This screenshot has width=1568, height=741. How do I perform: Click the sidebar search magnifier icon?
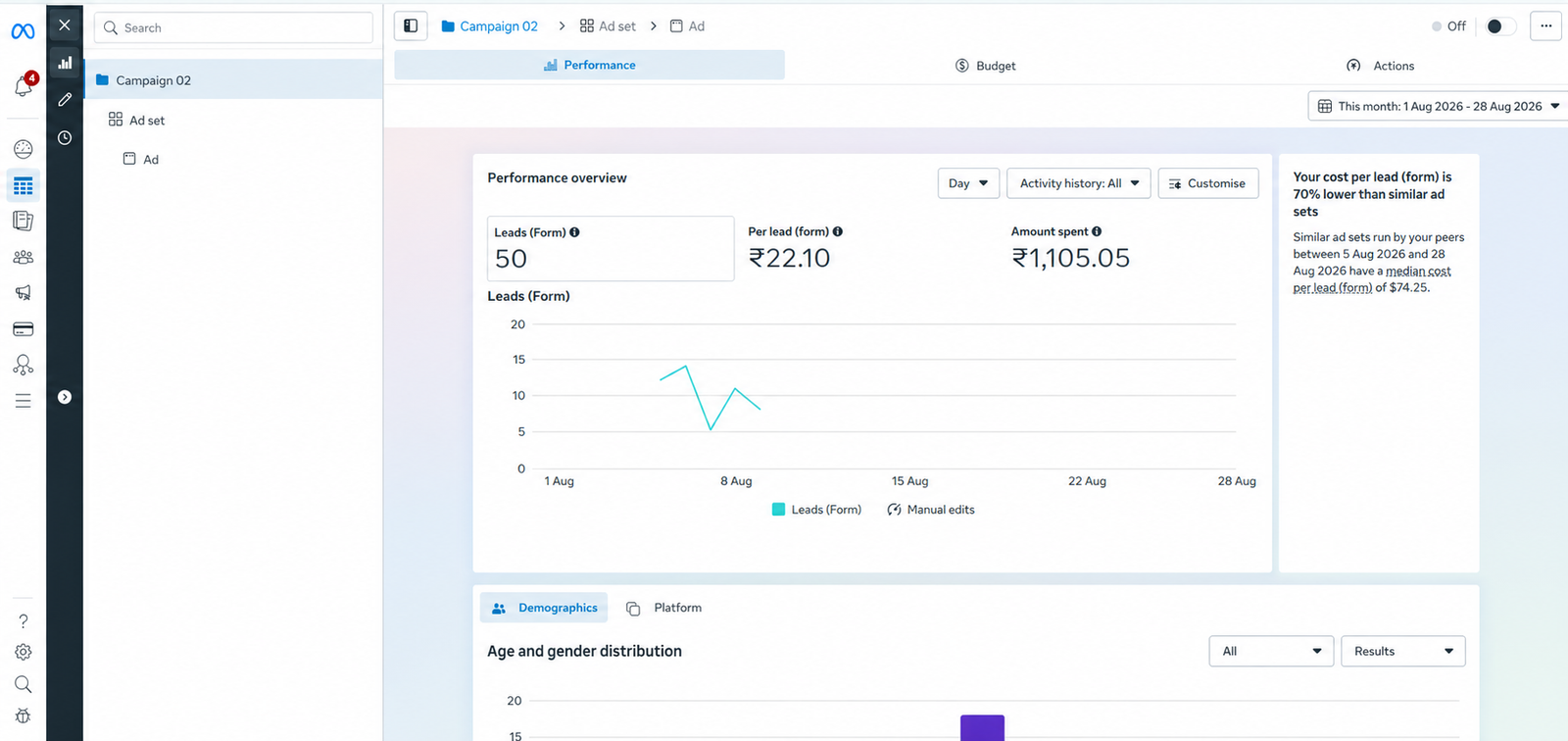pos(24,684)
